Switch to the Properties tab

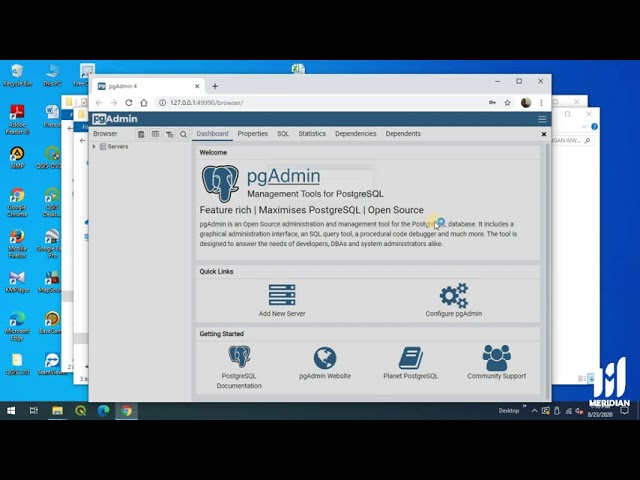pos(253,133)
